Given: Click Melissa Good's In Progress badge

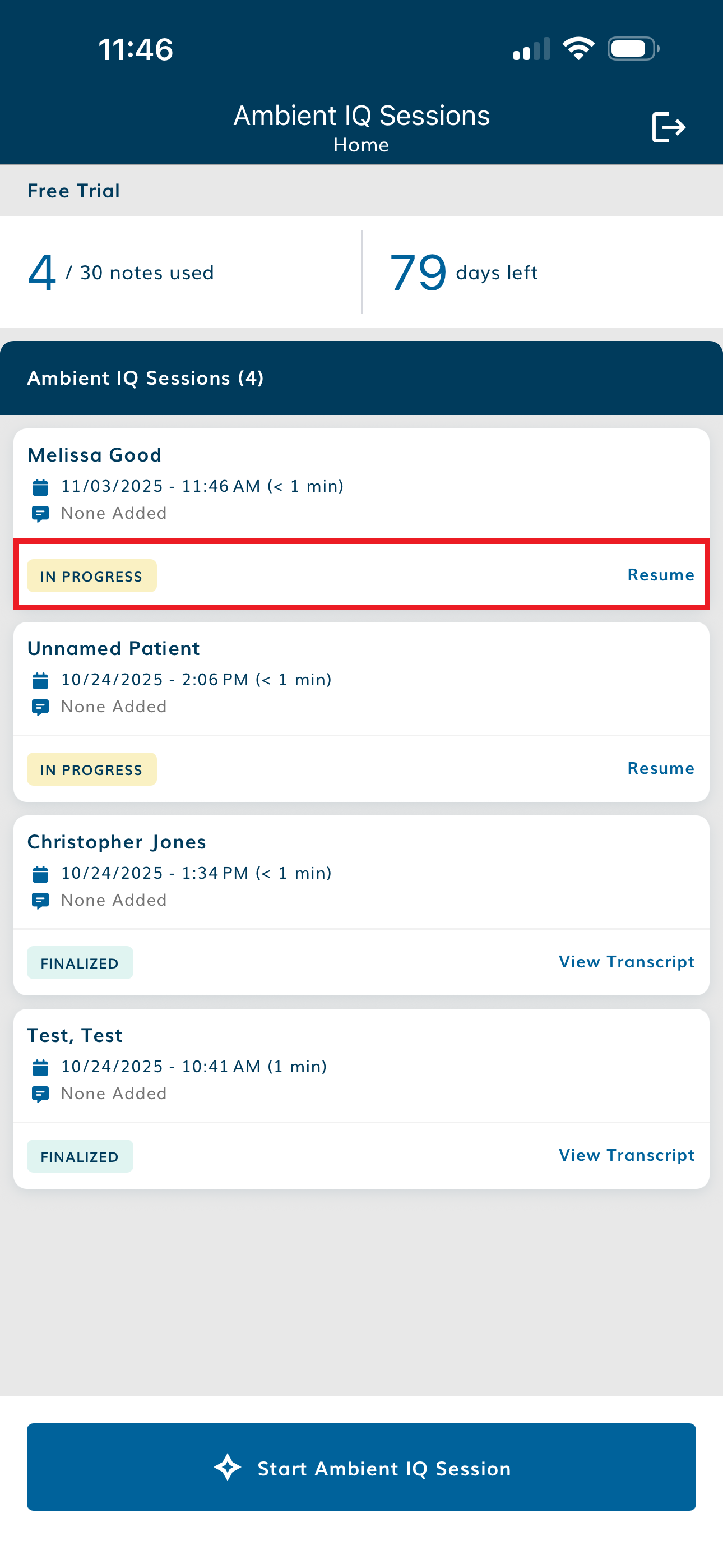Looking at the screenshot, I should click(91, 577).
